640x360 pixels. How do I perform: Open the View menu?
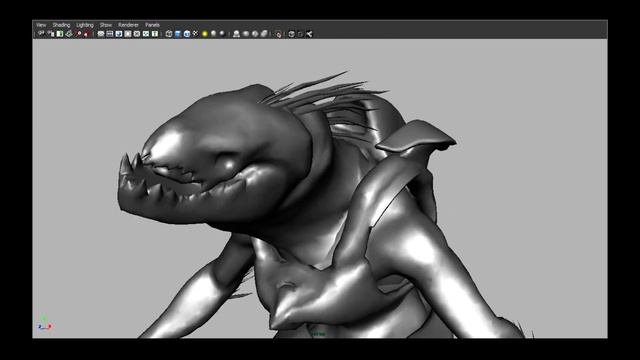tap(41, 25)
